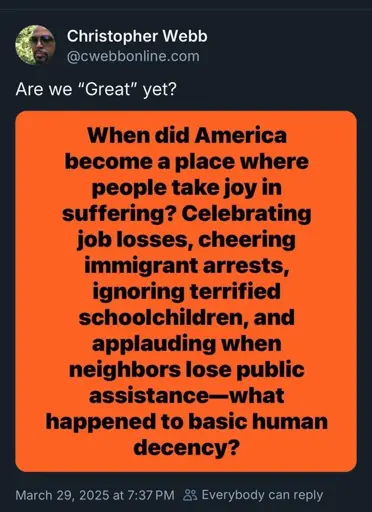The height and width of the screenshot is (512, 372).
Task: Click the "immigrant arrests," line
Action: (187, 266)
